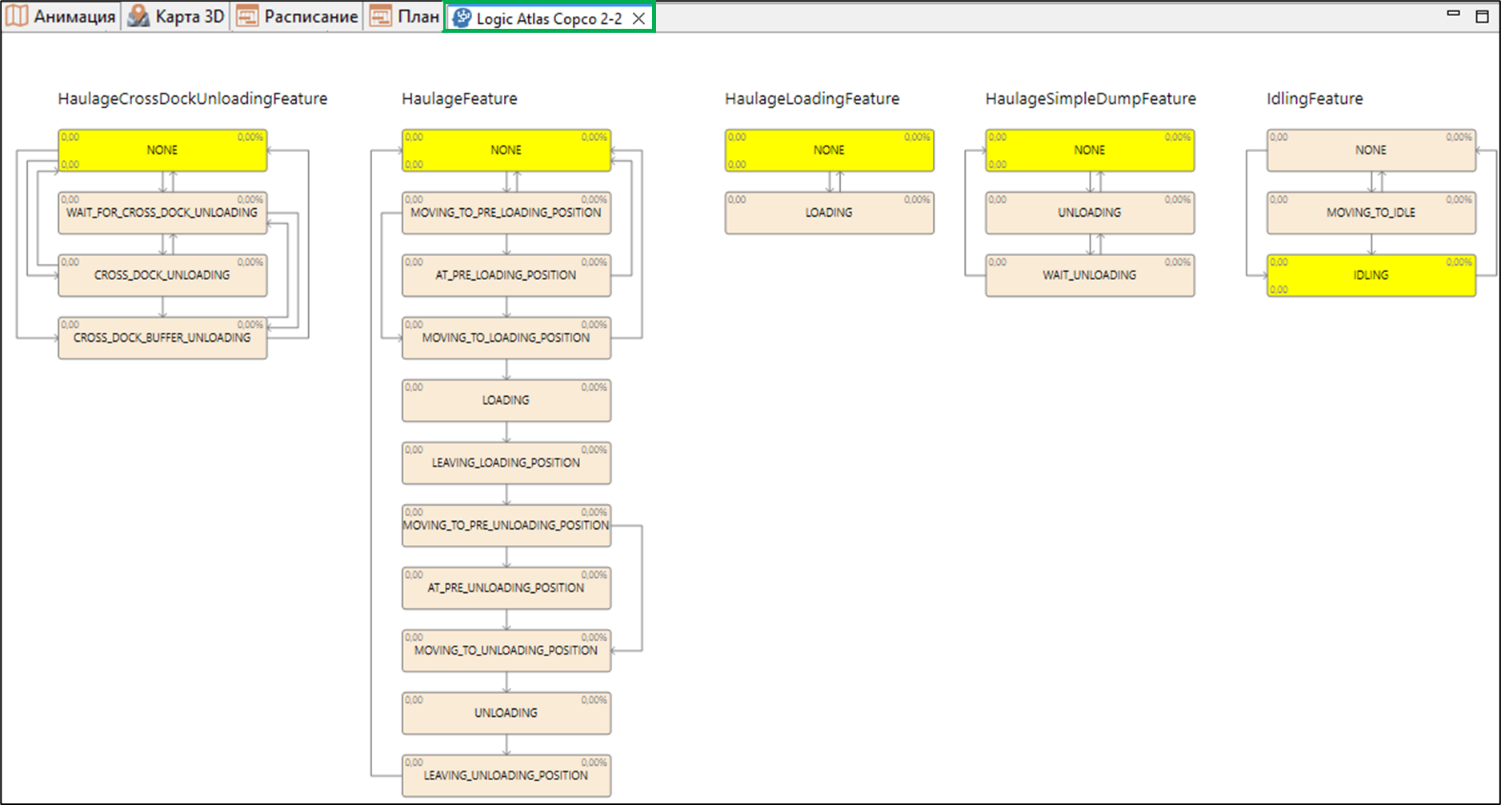The image size is (1501, 805).
Task: Maximize the editor panel view
Action: [x=1482, y=15]
